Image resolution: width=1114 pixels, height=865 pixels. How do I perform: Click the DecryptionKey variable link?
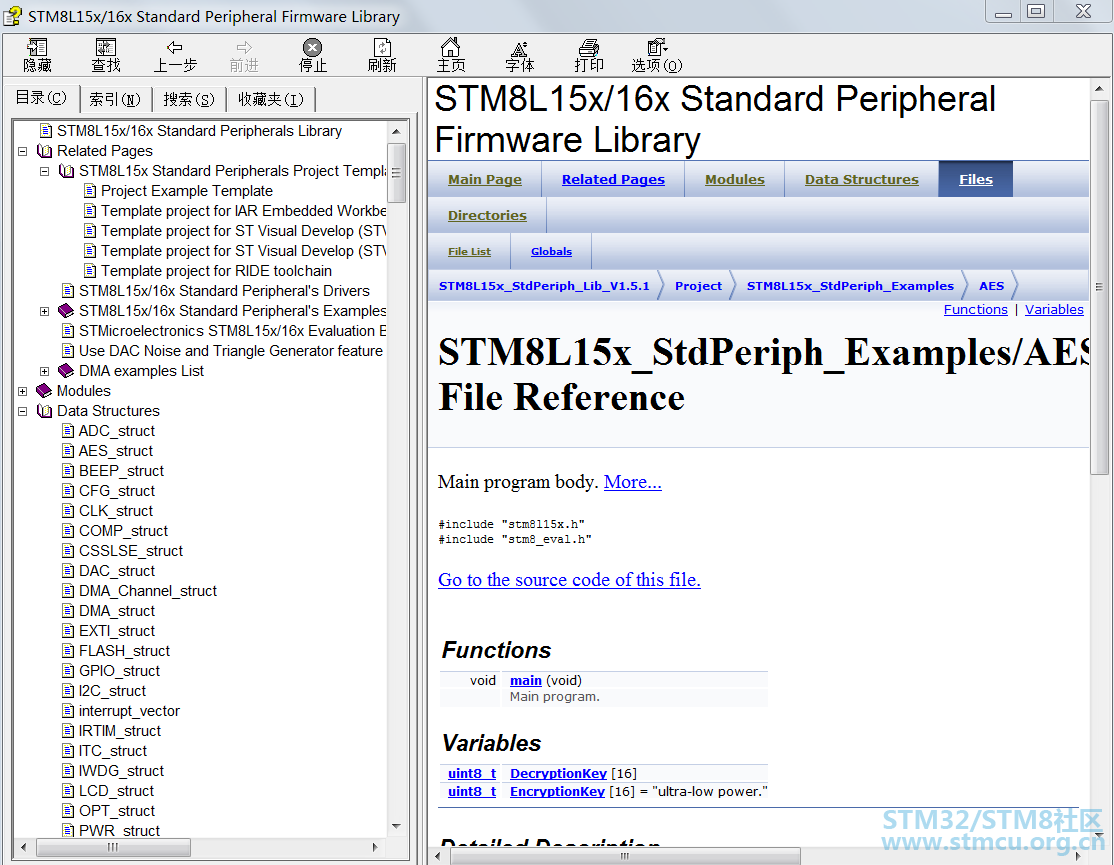coord(558,773)
